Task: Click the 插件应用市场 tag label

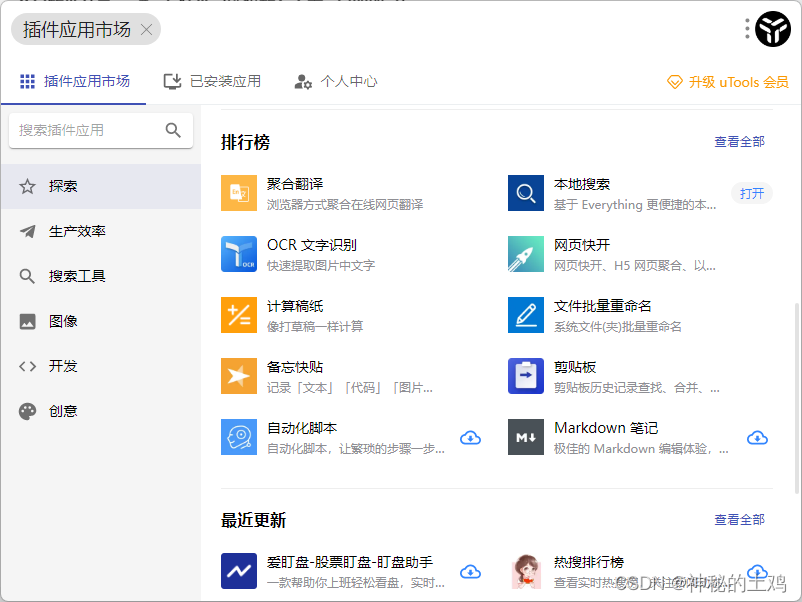Action: point(77,30)
